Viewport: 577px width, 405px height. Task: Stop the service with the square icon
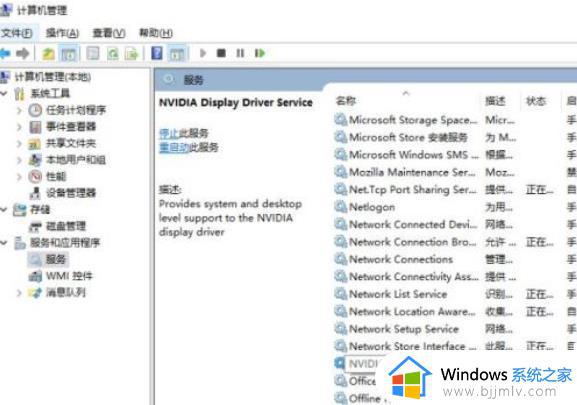point(221,53)
